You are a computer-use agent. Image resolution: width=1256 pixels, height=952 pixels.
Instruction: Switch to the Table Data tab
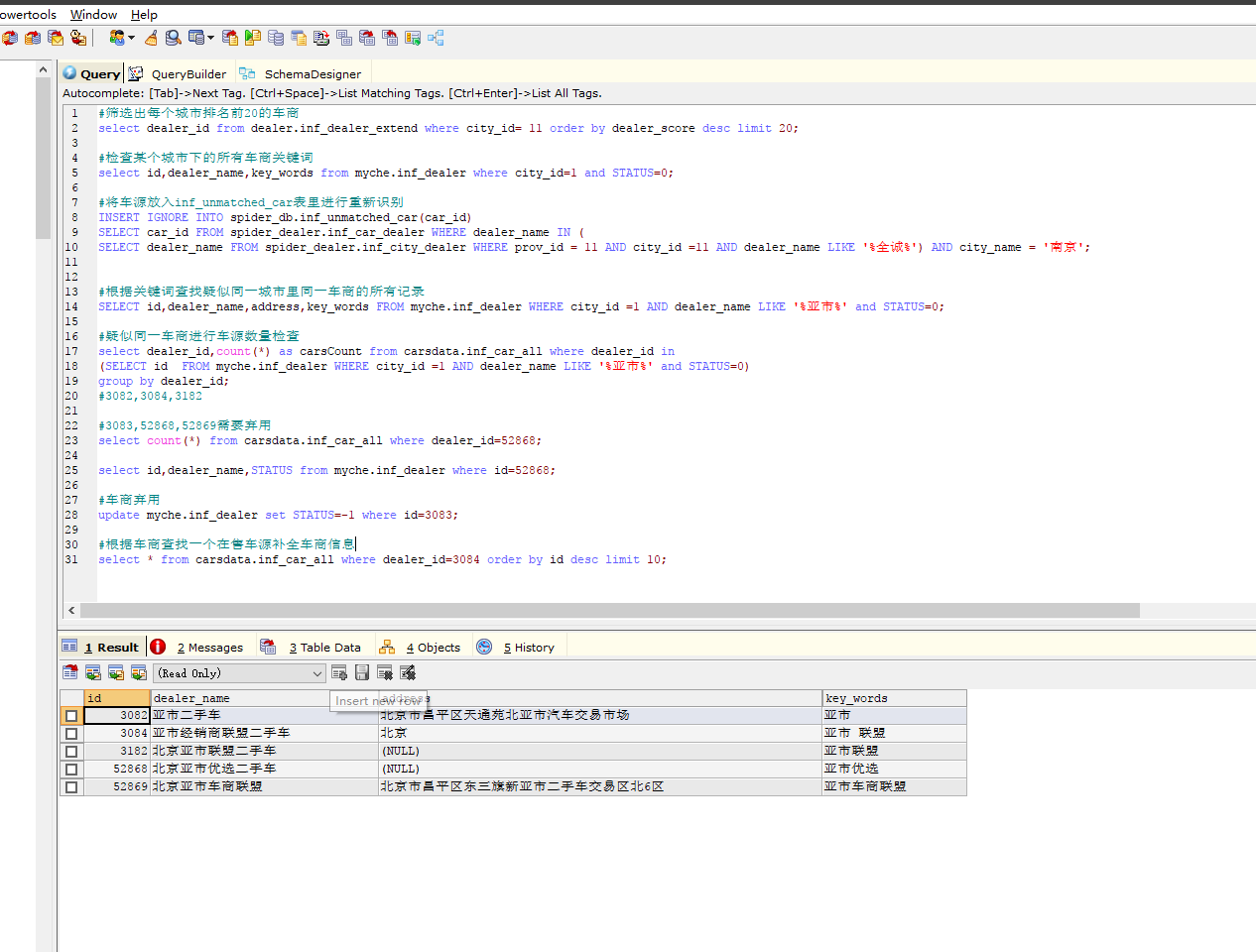pyautogui.click(x=322, y=648)
